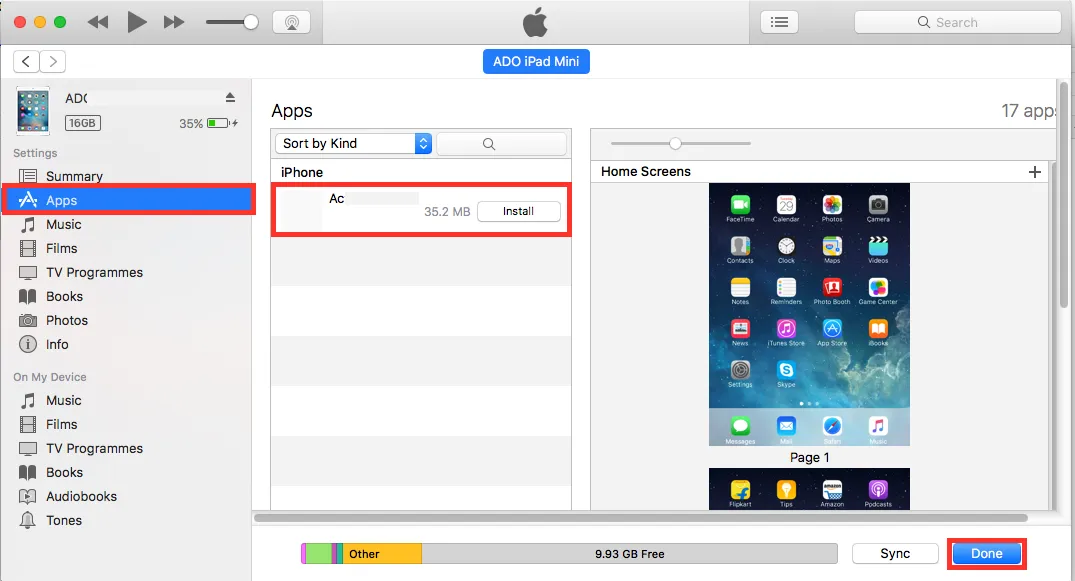The image size is (1075, 581).
Task: Select the ADO iPad Mini device button
Action: coord(536,62)
